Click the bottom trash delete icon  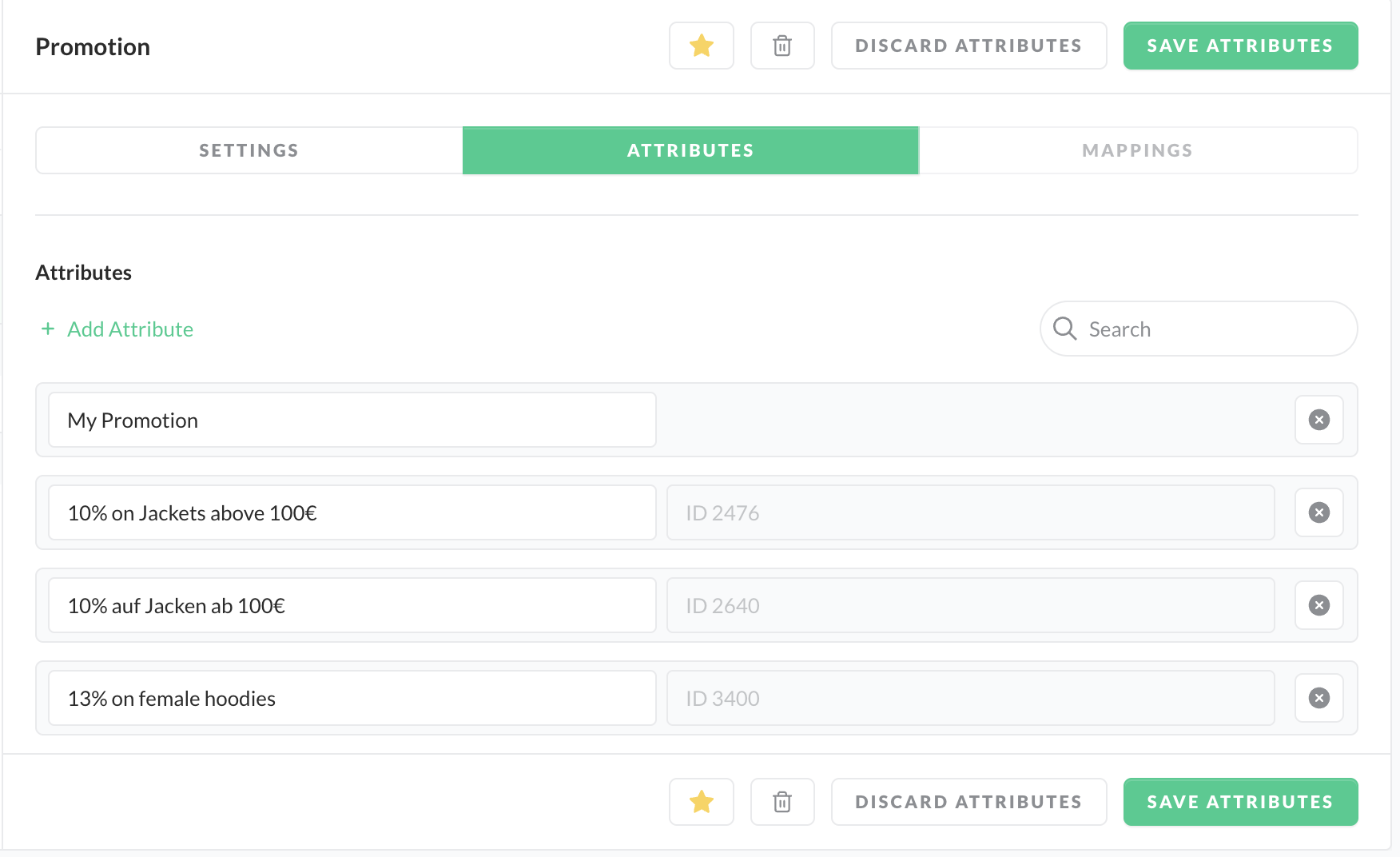(782, 802)
